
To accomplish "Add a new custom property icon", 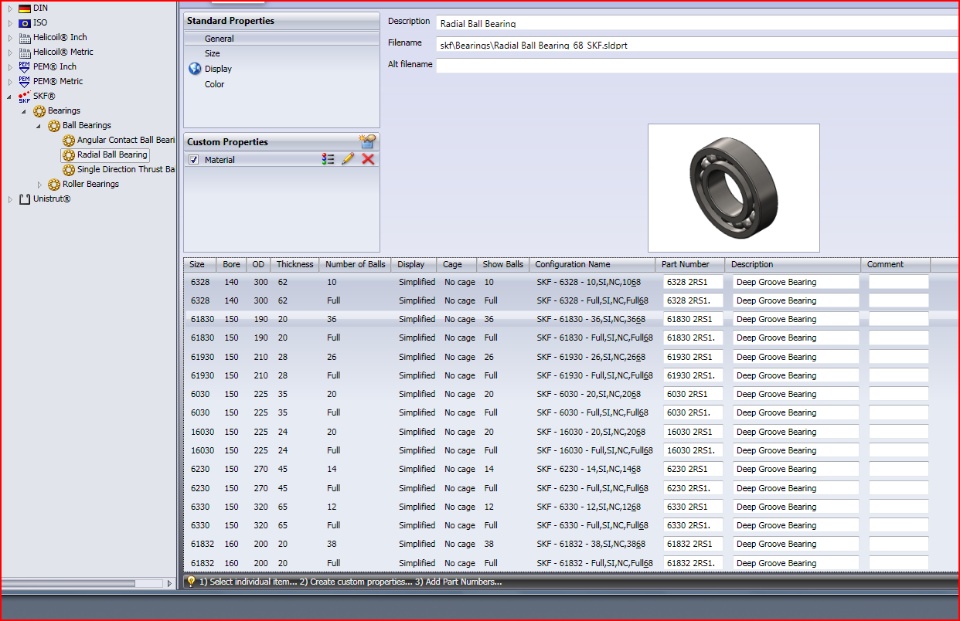I will click(367, 141).
